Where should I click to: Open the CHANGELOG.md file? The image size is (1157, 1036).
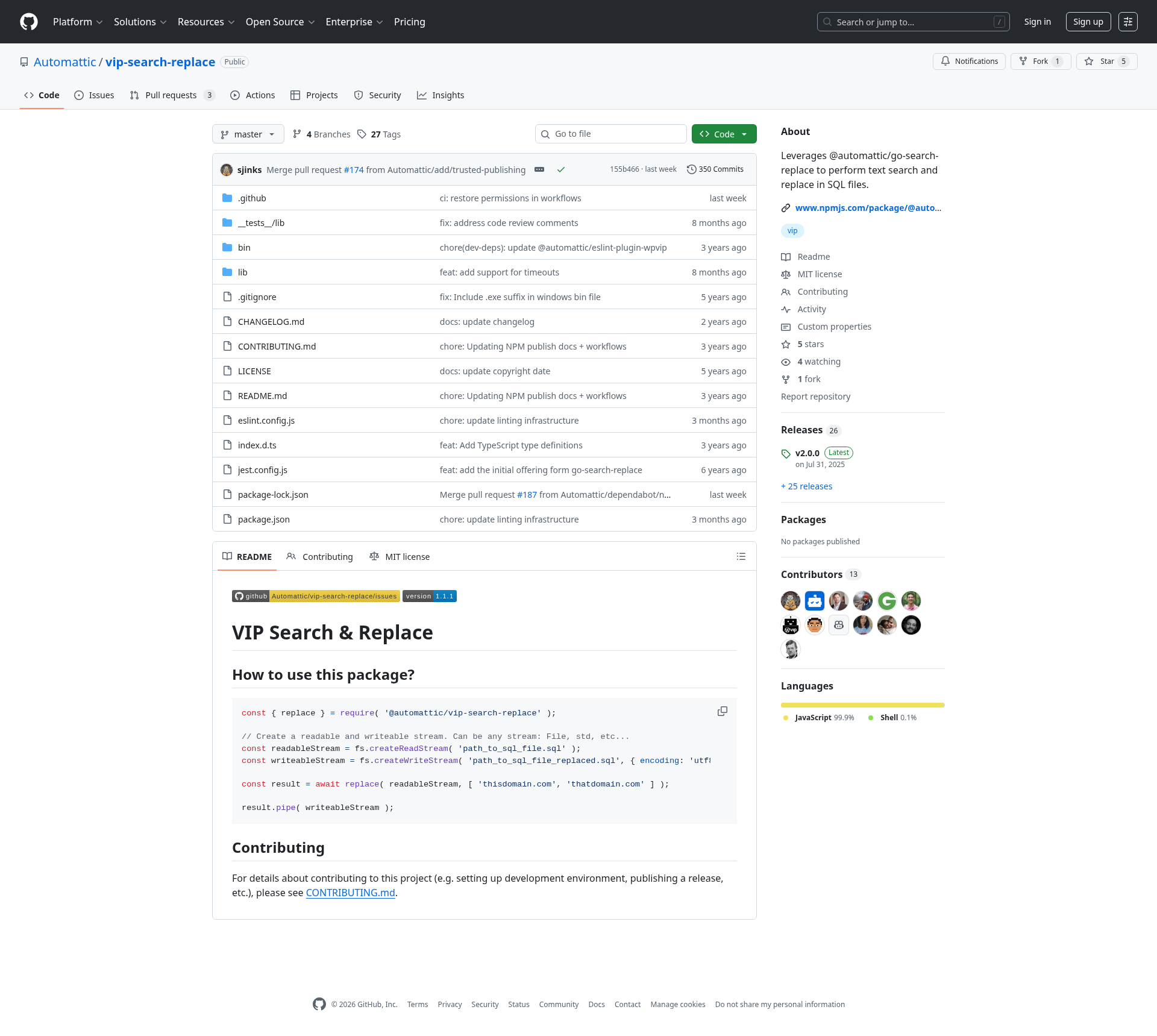(271, 322)
